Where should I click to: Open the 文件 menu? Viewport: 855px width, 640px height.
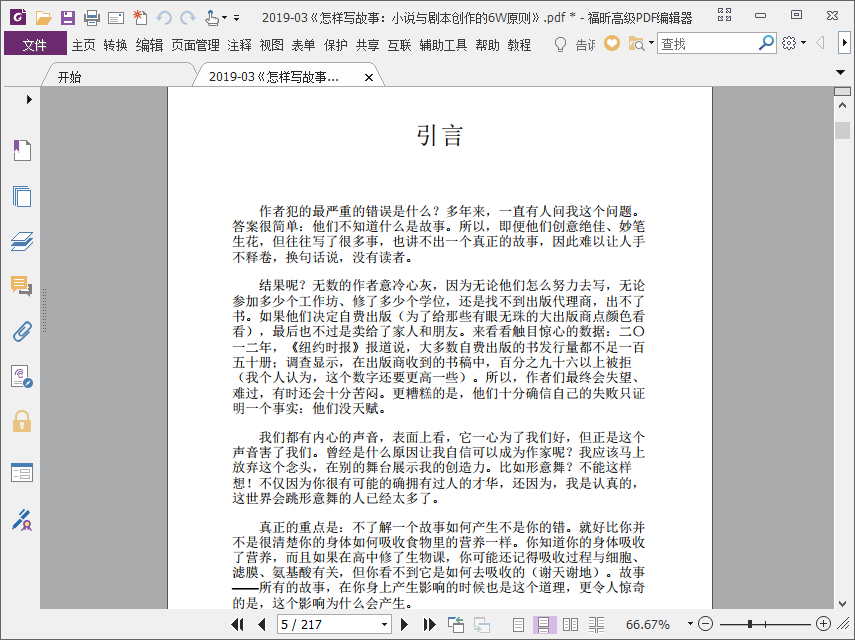point(35,45)
